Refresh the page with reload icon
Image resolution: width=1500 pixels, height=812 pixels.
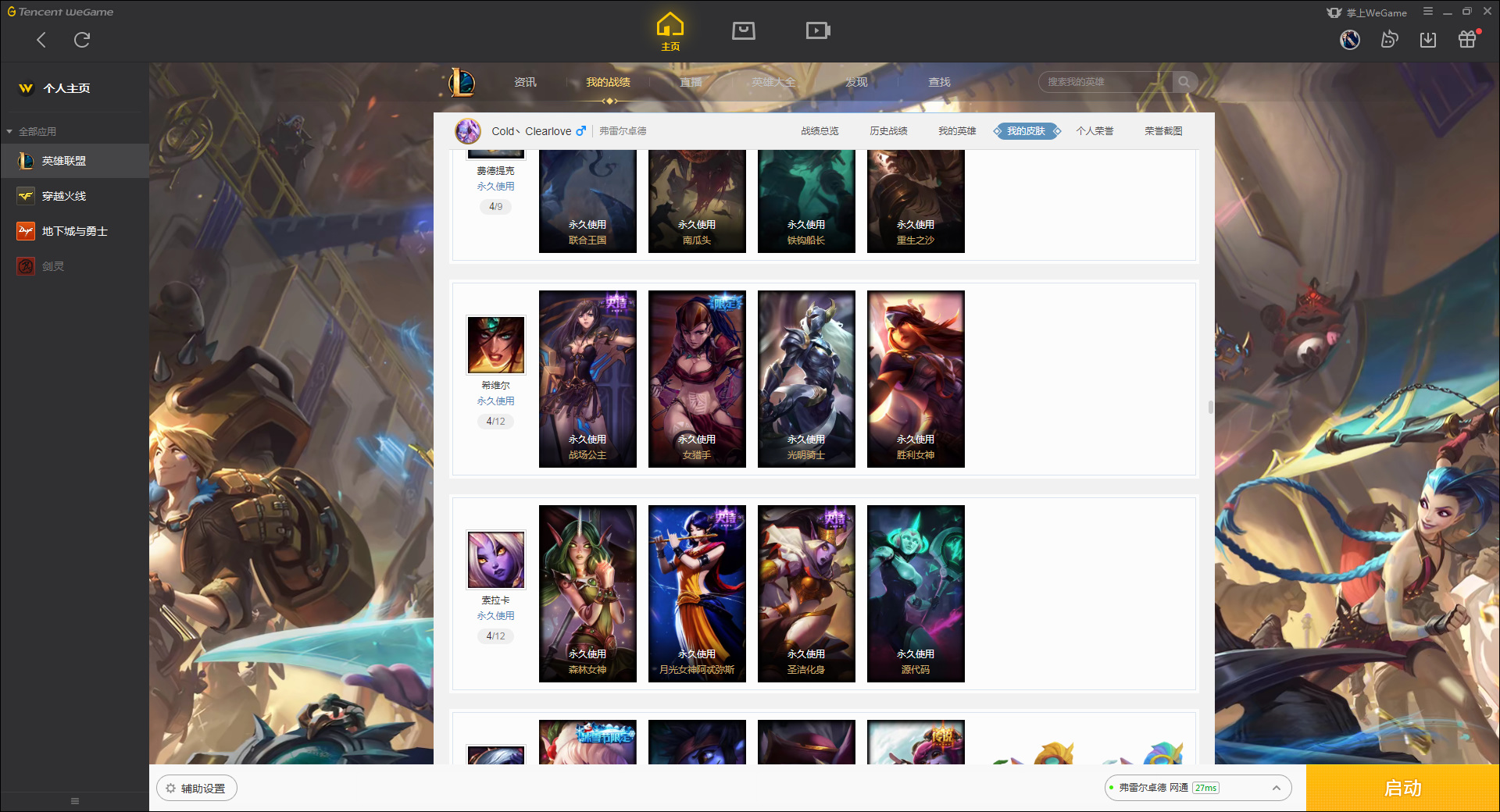(82, 40)
